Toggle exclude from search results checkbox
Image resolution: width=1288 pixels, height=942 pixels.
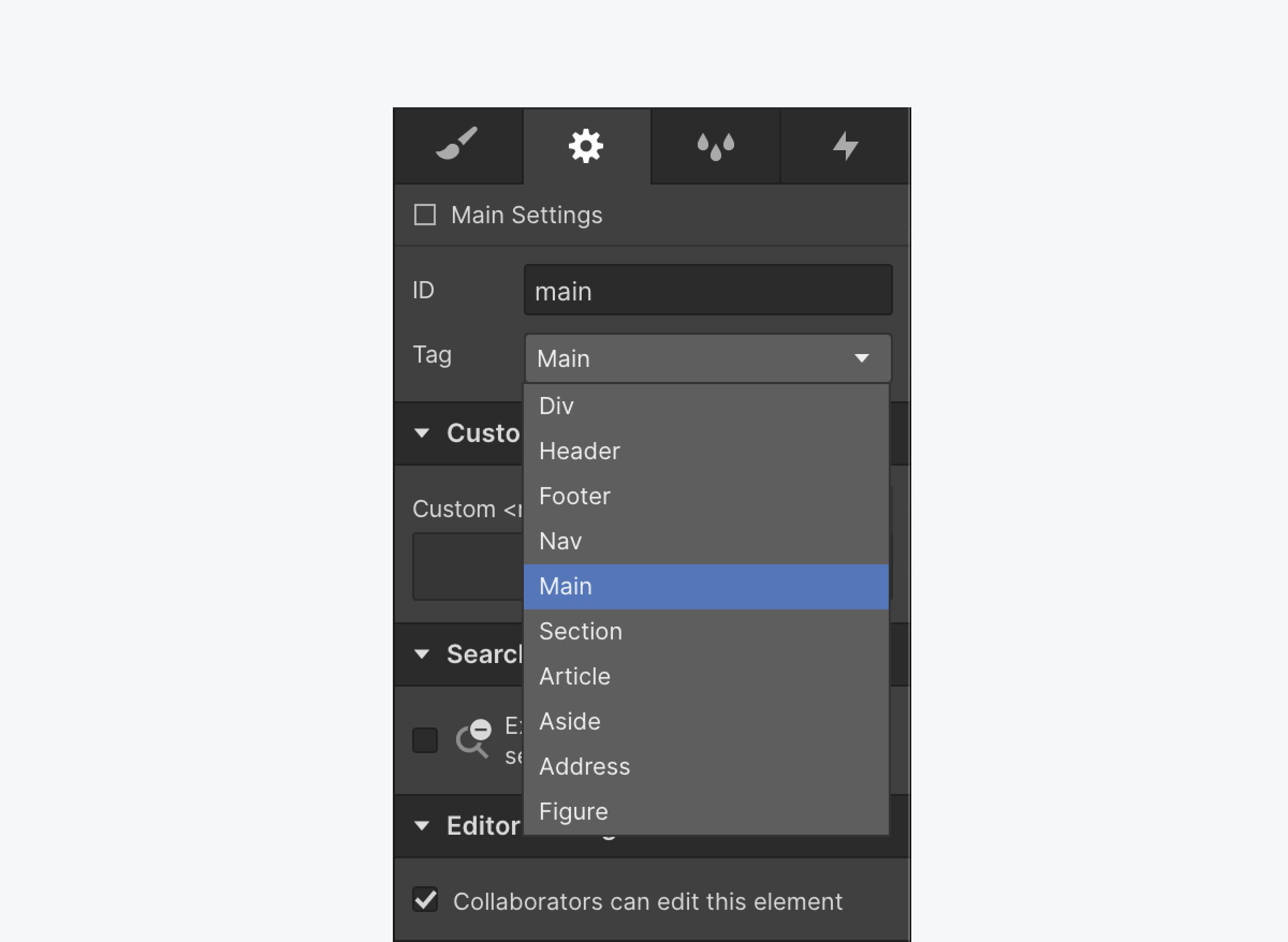click(425, 740)
